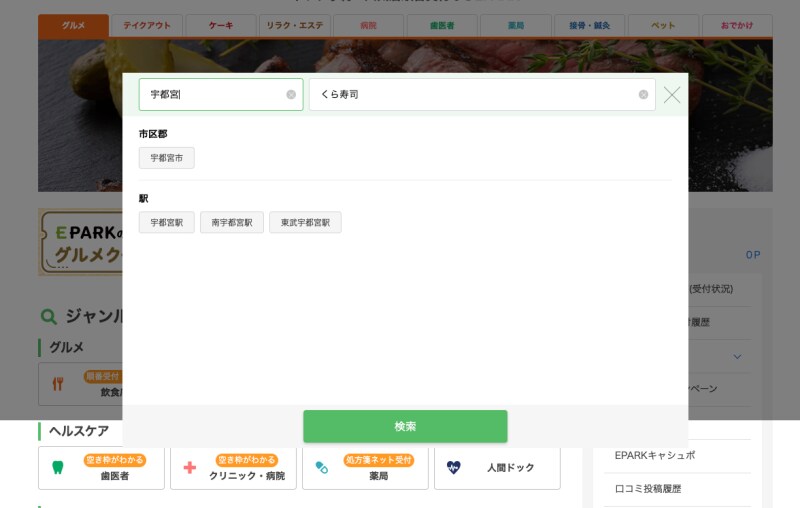
Task: Switch to the おでかけ tab
Action: [737, 26]
